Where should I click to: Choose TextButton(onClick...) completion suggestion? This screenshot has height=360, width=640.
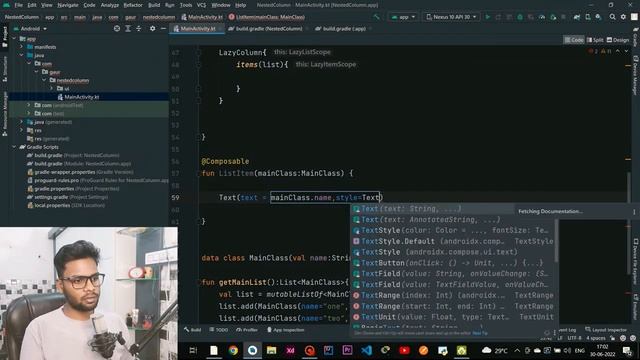pos(453,263)
